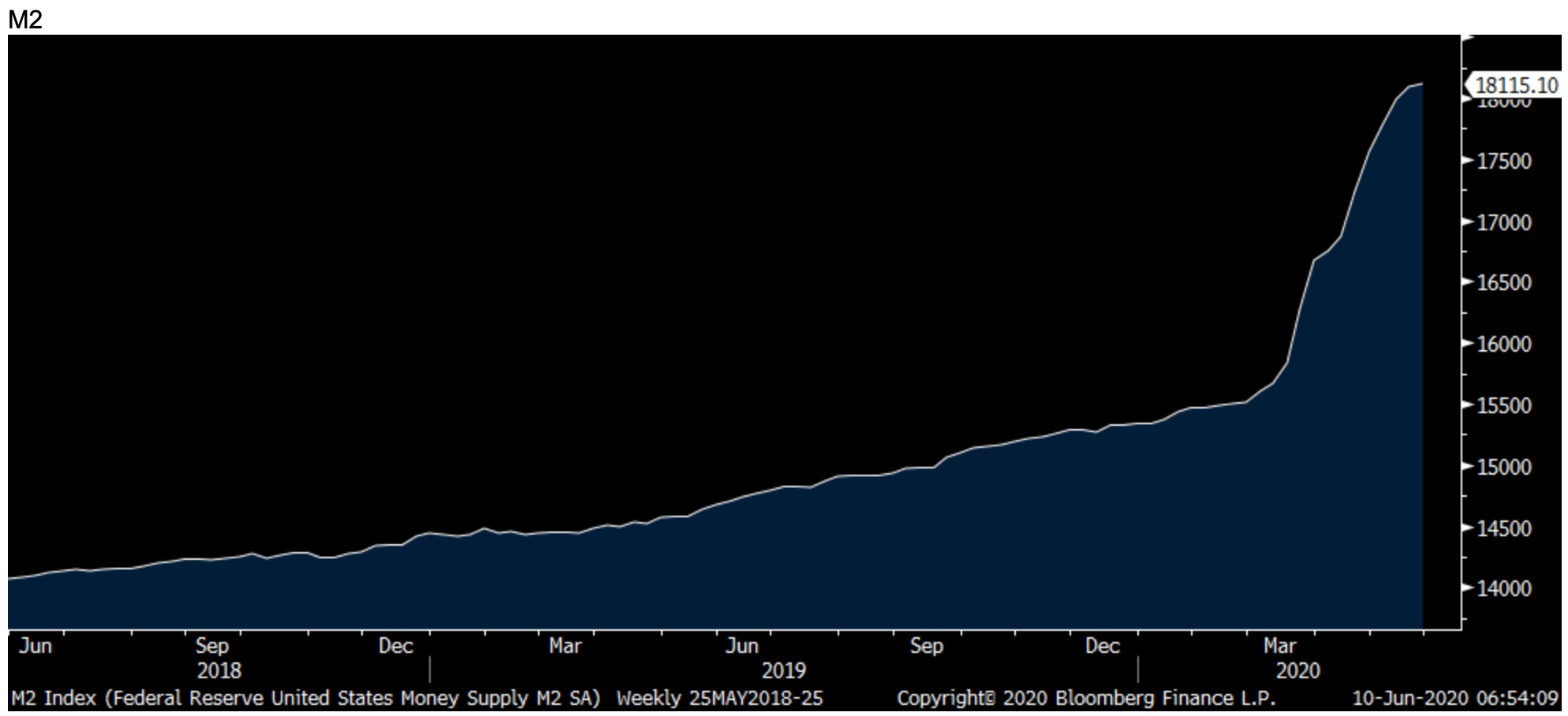Click the Sep label directly above 2018
The width and height of the screenshot is (1568, 716).
(212, 647)
